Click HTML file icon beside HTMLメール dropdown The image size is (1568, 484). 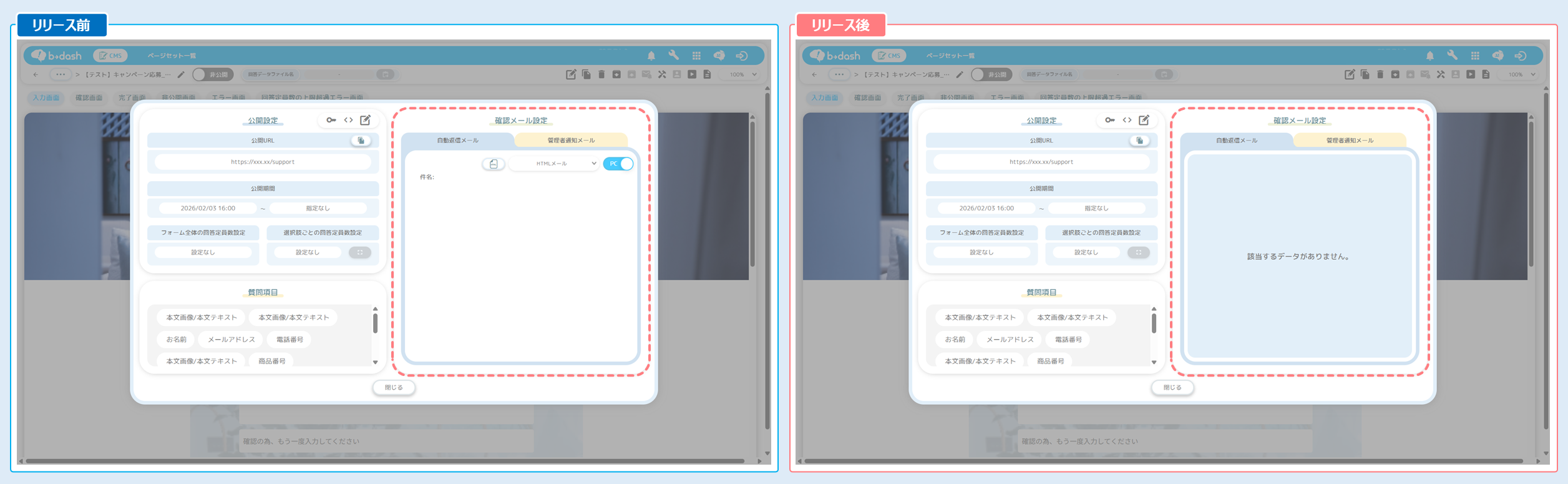(x=493, y=164)
